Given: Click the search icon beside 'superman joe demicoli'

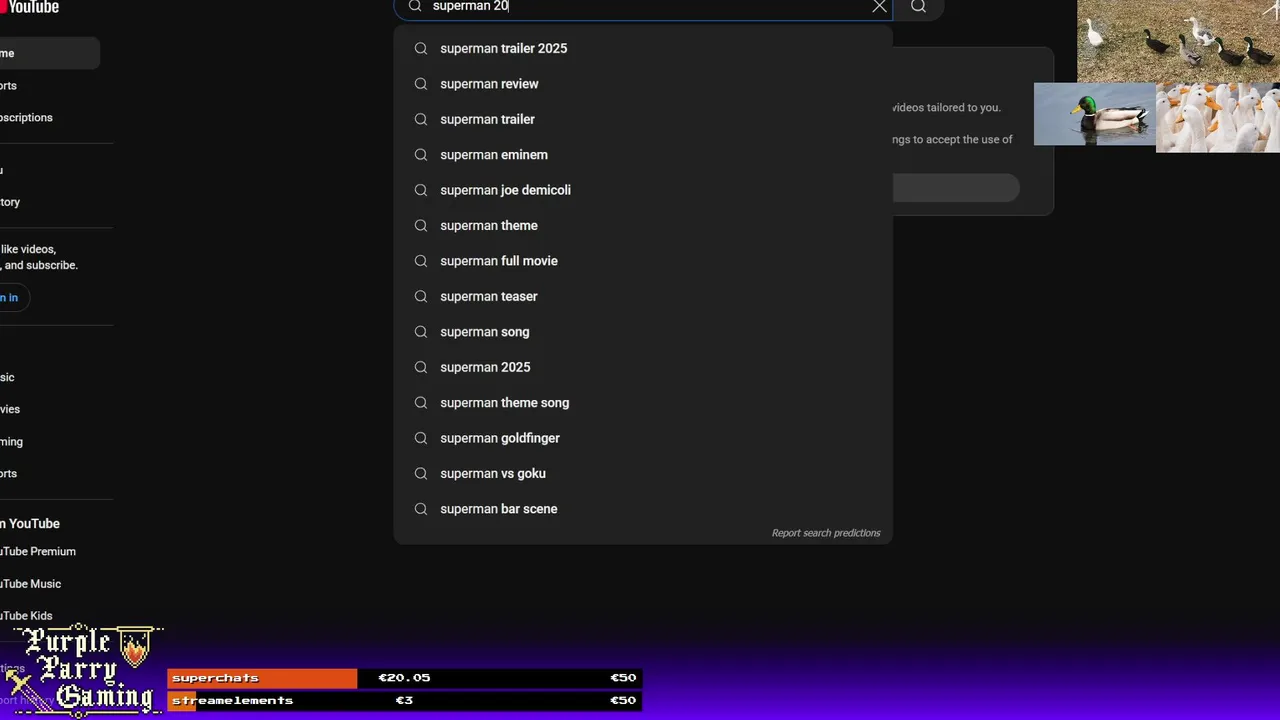Looking at the screenshot, I should coord(421,190).
